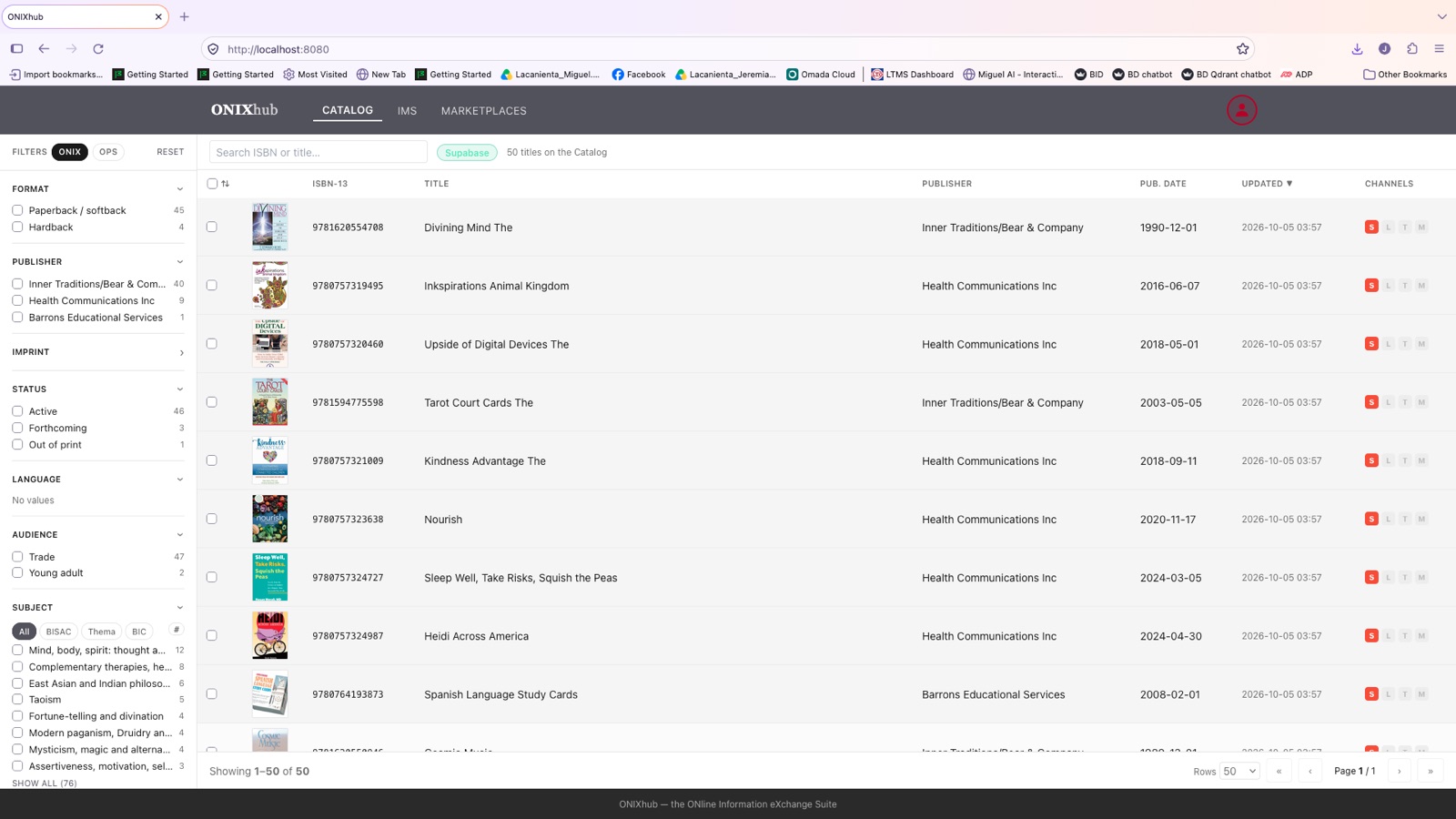This screenshot has width=1456, height=819.
Task: Click the T channel badge for Heidi Across America
Action: (x=1405, y=636)
